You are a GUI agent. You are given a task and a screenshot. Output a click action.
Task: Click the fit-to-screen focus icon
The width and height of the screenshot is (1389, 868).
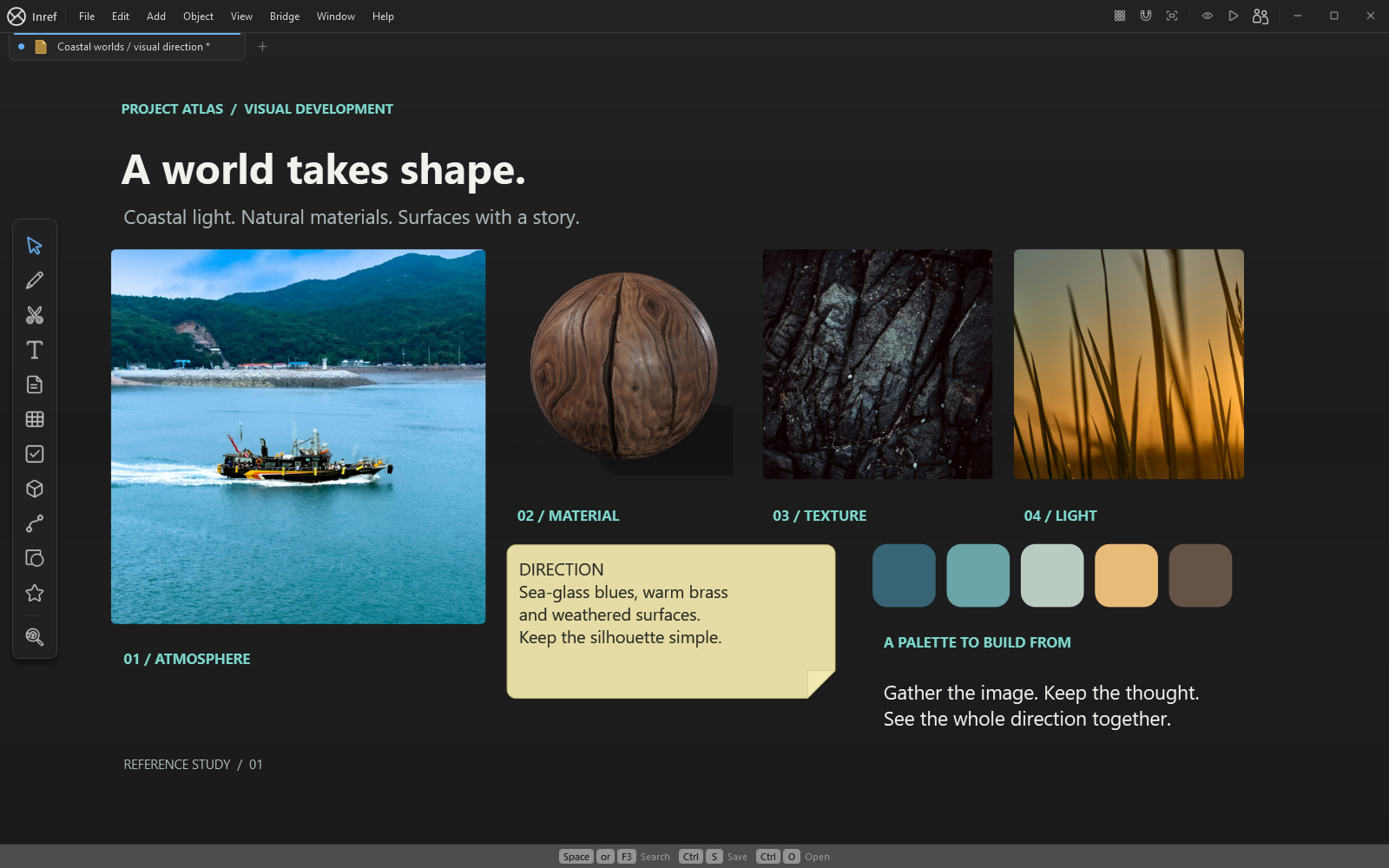[1172, 16]
